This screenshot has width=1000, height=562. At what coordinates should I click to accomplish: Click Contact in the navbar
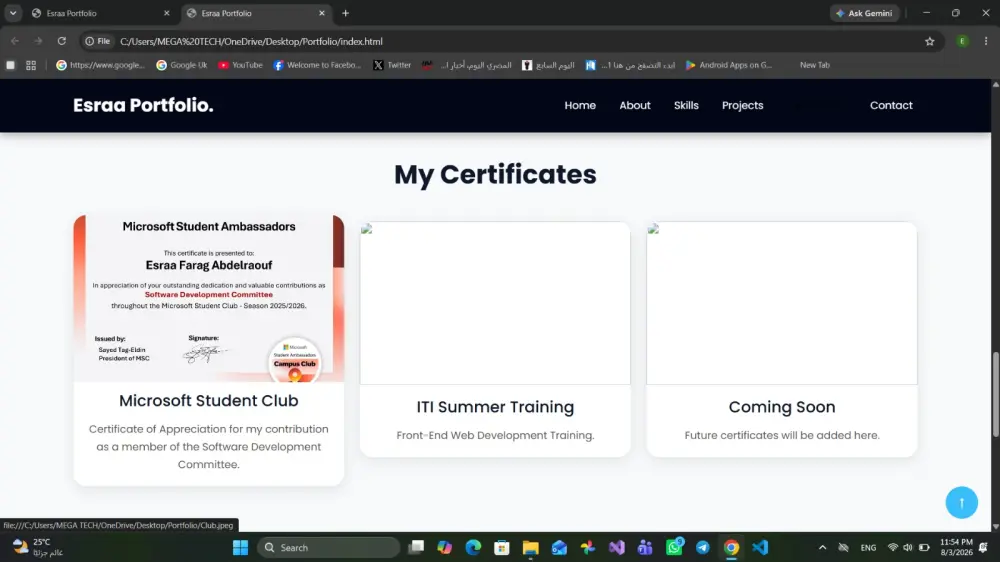tap(891, 105)
